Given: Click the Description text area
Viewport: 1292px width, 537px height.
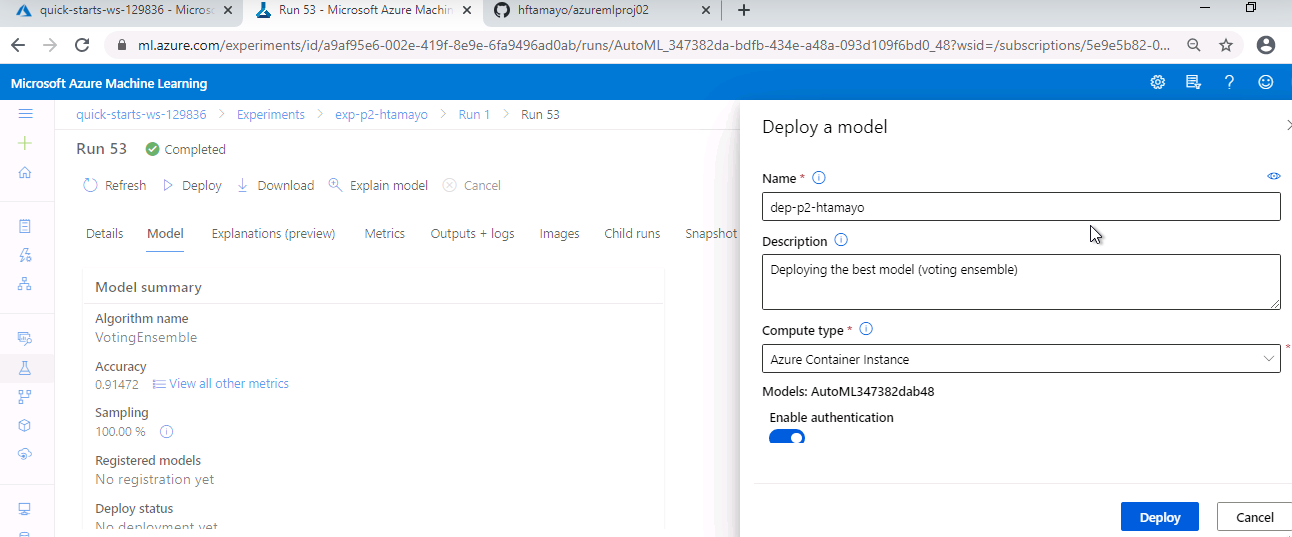Looking at the screenshot, I should (x=1021, y=282).
